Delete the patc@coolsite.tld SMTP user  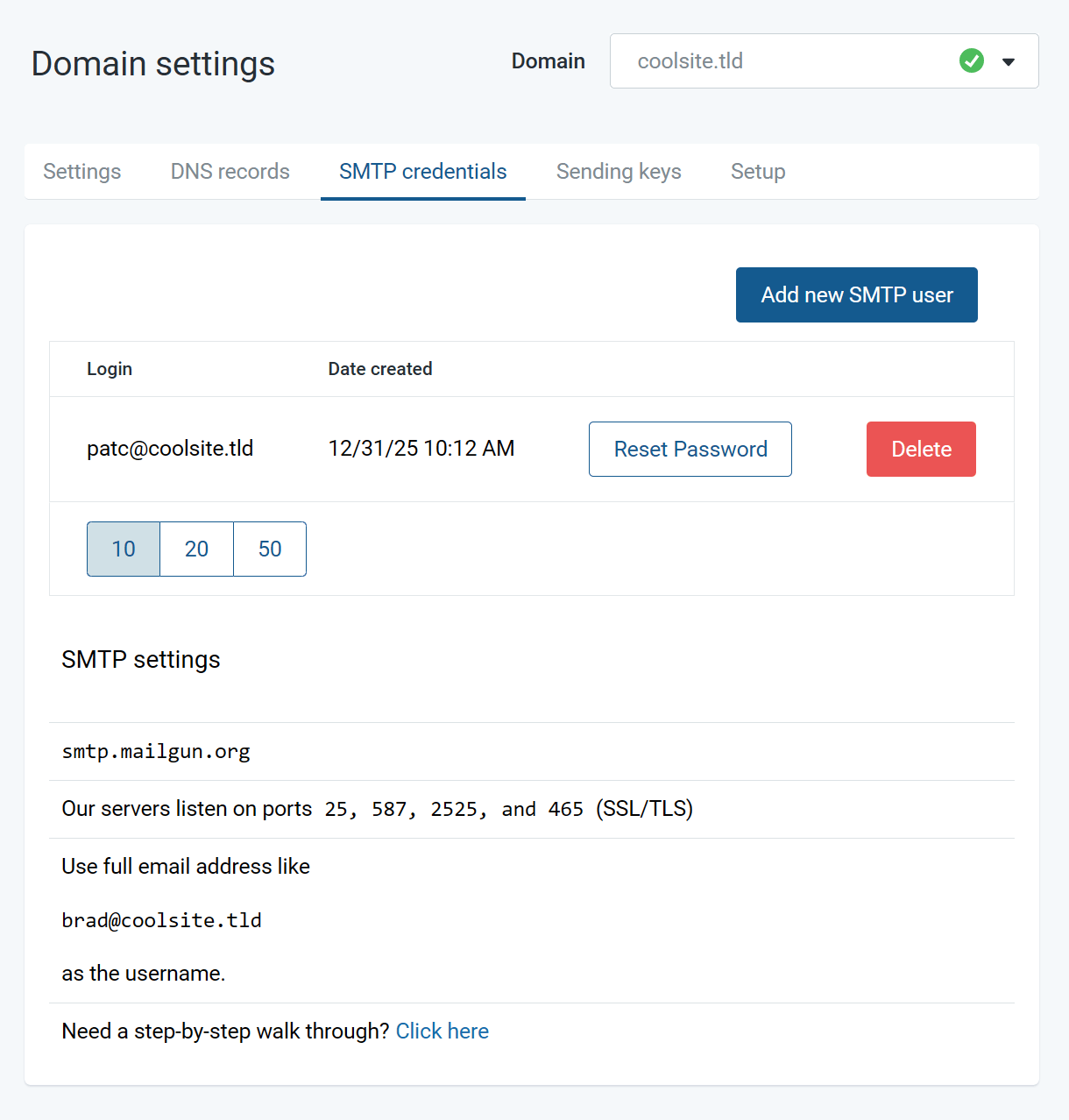(x=921, y=449)
